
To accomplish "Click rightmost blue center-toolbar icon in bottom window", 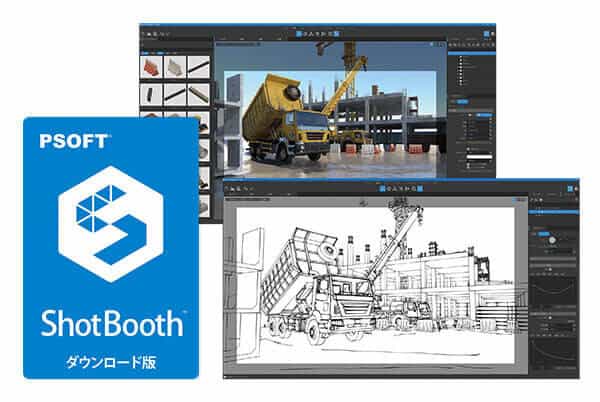I will tap(420, 188).
